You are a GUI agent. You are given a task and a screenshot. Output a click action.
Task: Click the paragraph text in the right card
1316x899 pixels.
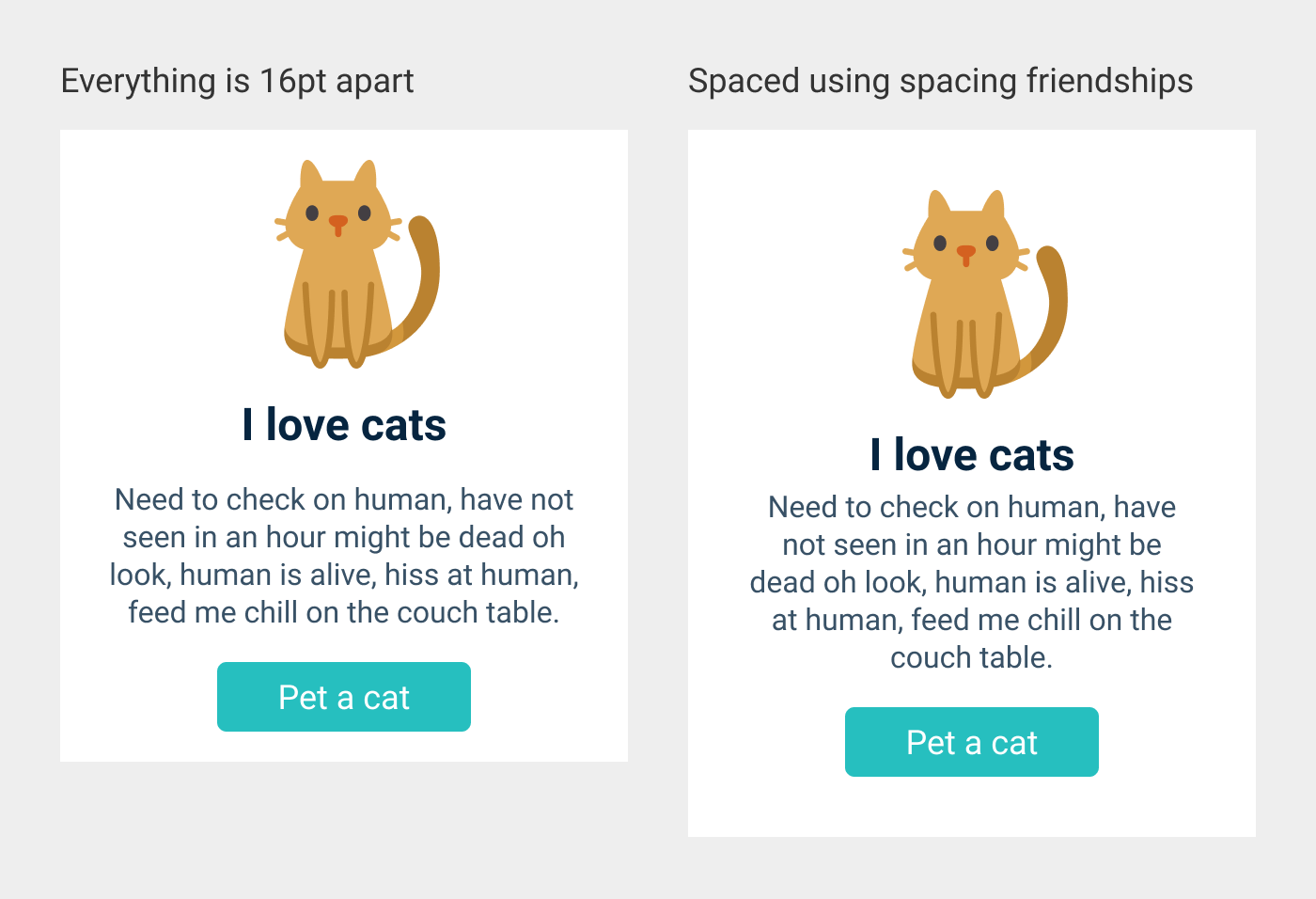pyautogui.click(x=972, y=582)
